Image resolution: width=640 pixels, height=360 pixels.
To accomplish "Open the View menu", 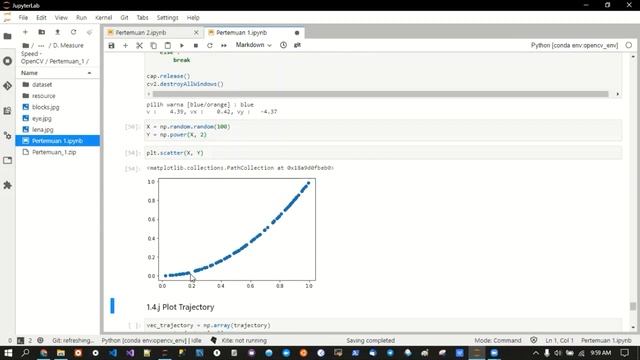I will [x=61, y=18].
